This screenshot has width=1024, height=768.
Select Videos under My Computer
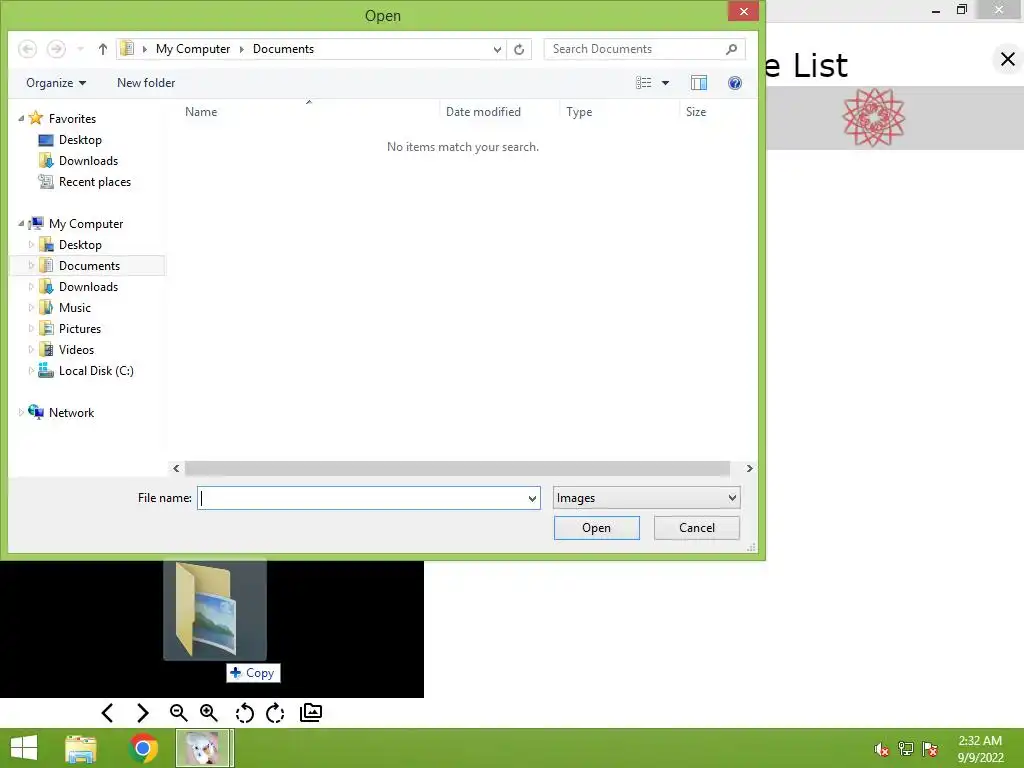pyautogui.click(x=76, y=350)
